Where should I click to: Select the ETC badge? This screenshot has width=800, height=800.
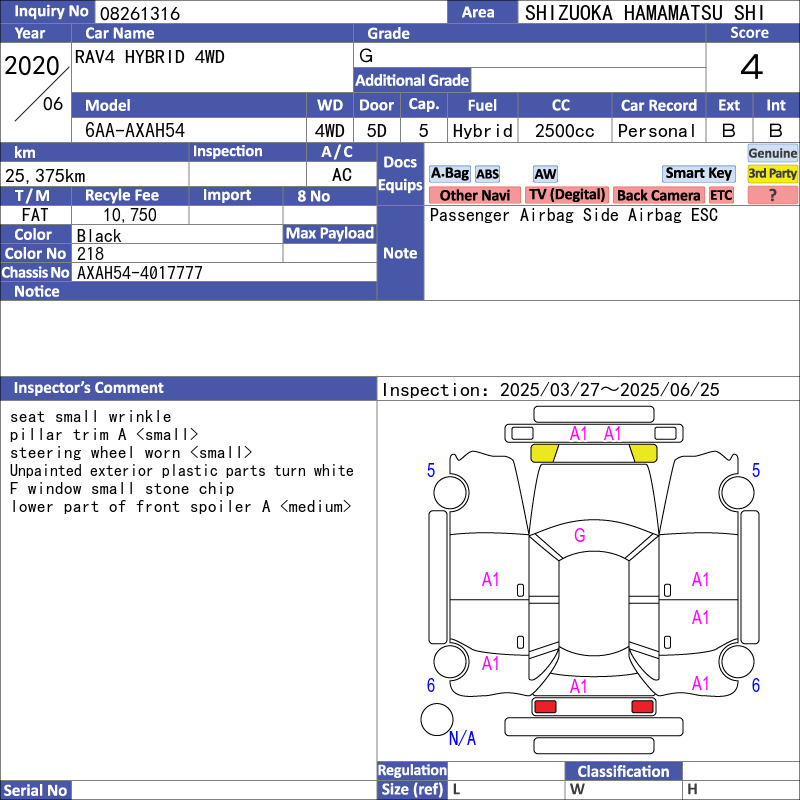pyautogui.click(x=721, y=195)
